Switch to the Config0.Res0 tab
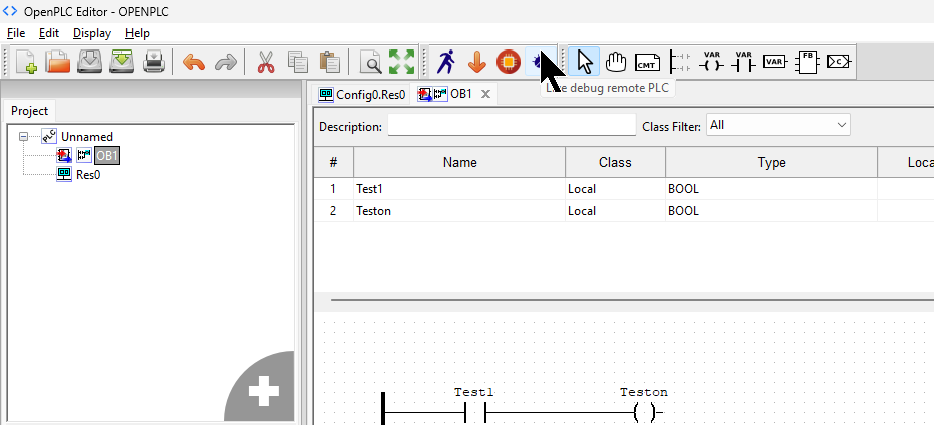 (x=362, y=94)
